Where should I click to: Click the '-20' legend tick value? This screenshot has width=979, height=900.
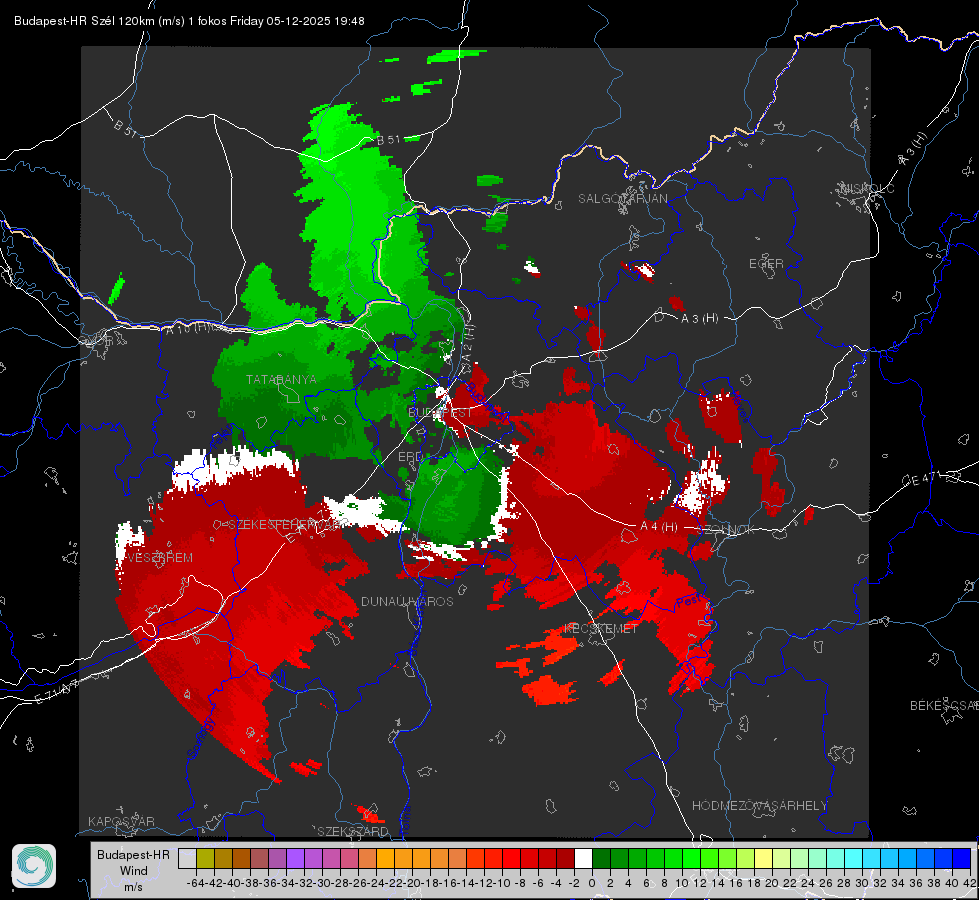coord(412,883)
